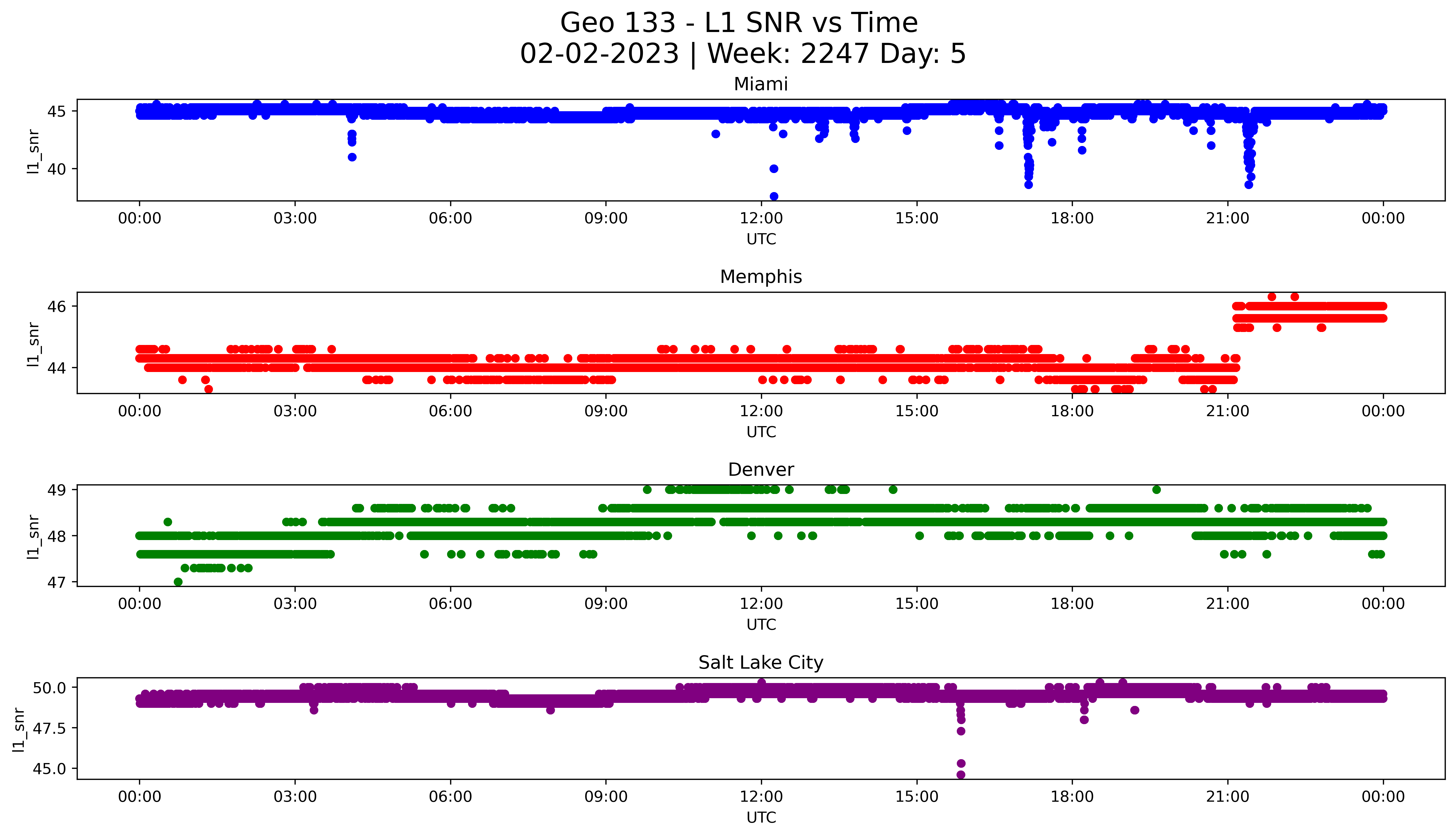Click the 15:00 tick label on the Denver plot
Screen dimensions: 1456x837
917,604
